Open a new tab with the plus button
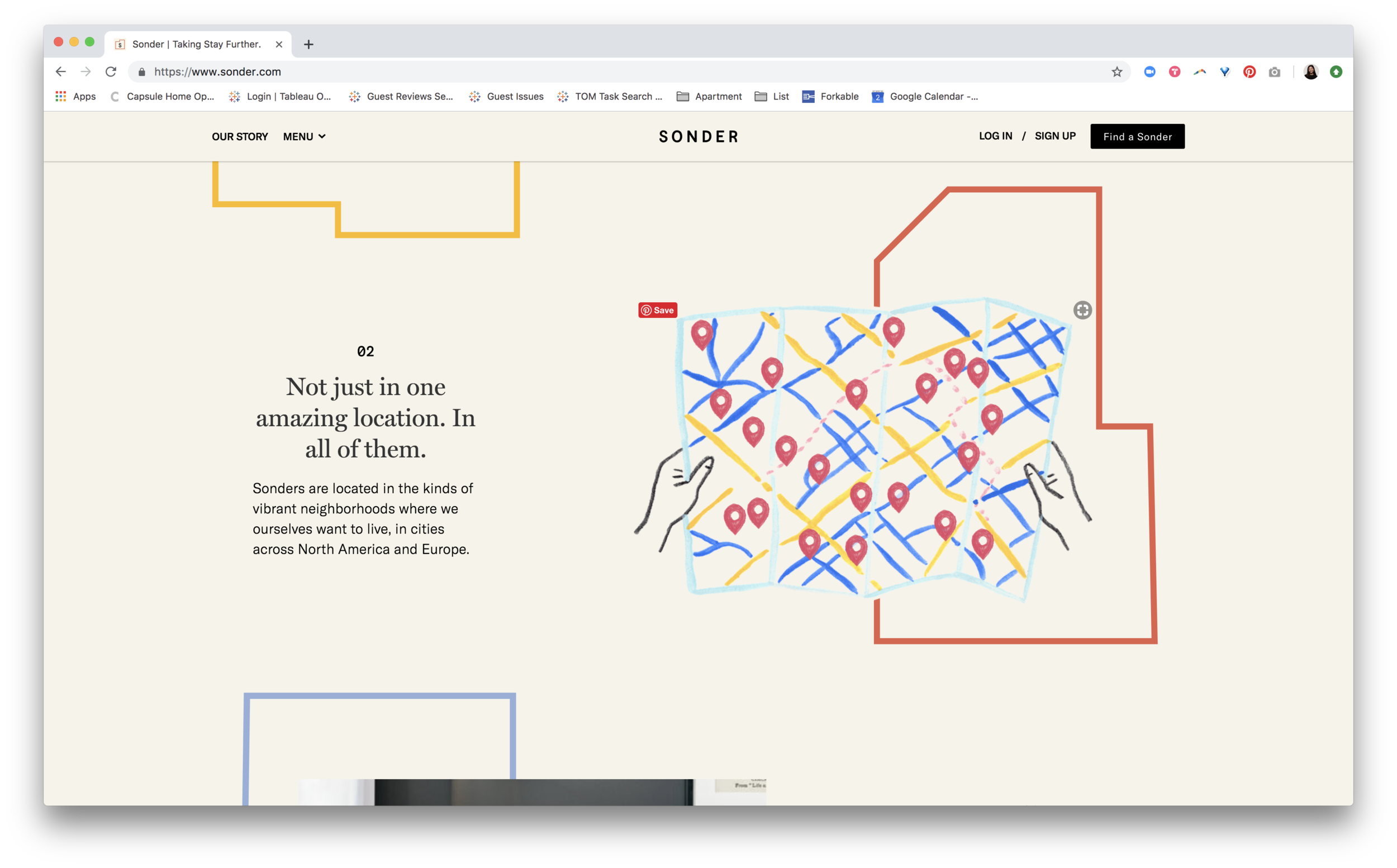Viewport: 1397px width, 868px height. pos(308,44)
